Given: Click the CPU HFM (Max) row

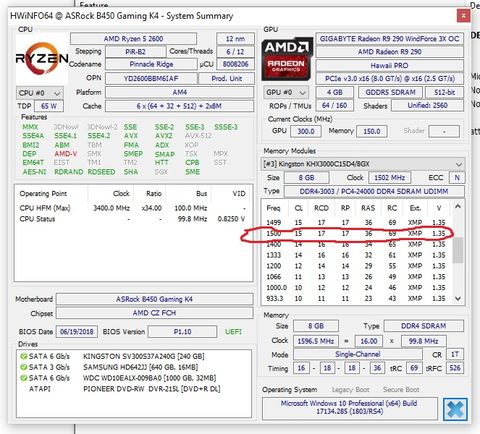Looking at the screenshot, I should point(133,208).
